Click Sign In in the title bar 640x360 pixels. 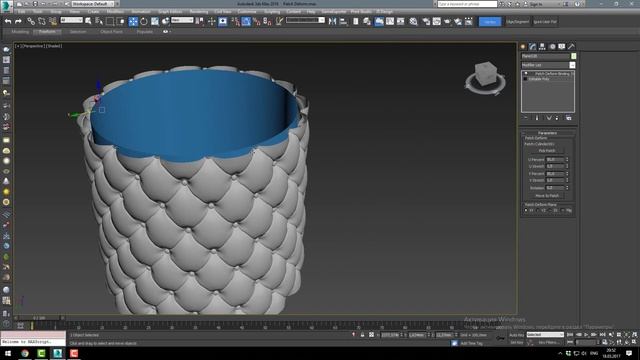pyautogui.click(x=536, y=4)
